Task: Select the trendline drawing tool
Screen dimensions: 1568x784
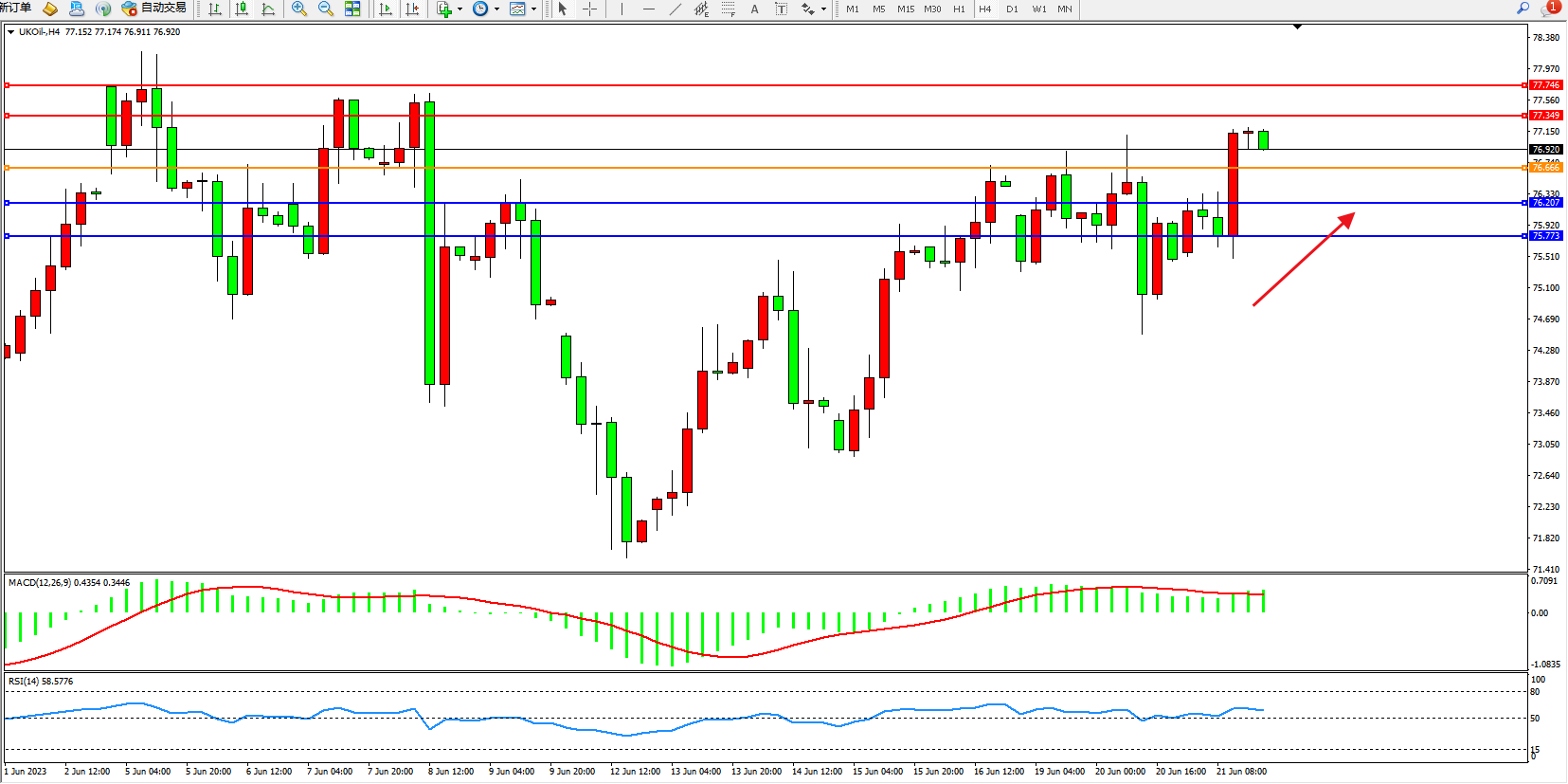Action: (676, 9)
